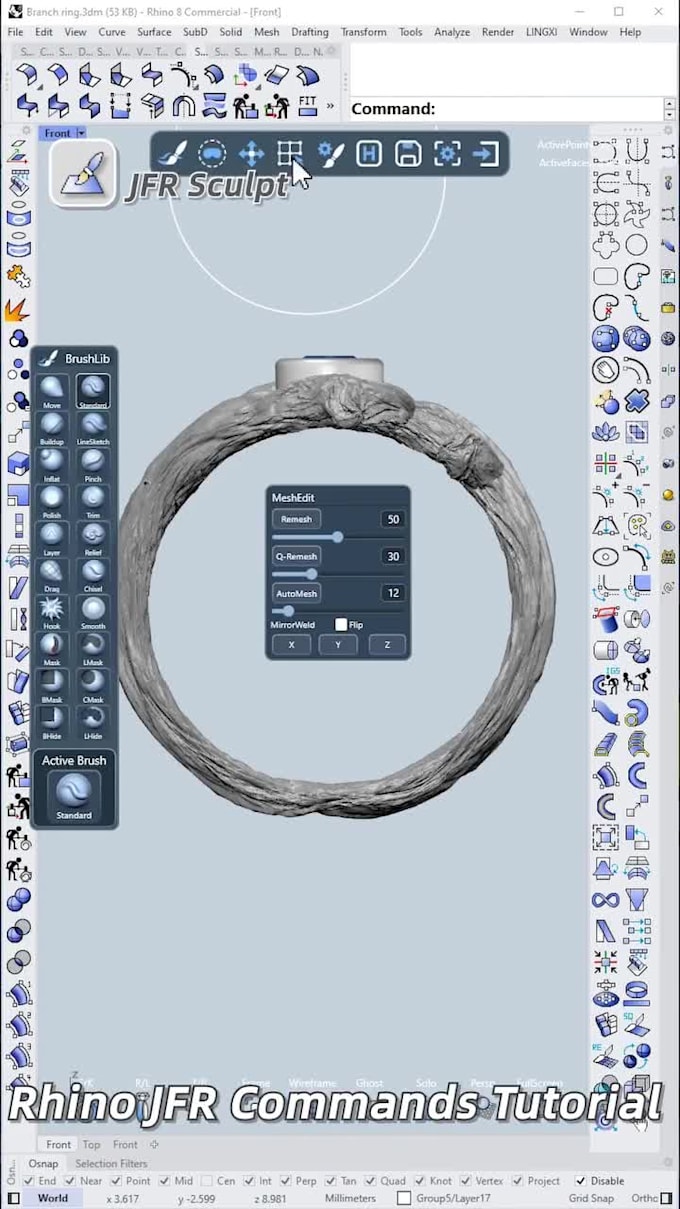The height and width of the screenshot is (1209, 680).
Task: Open the Surface menu
Action: 154,32
